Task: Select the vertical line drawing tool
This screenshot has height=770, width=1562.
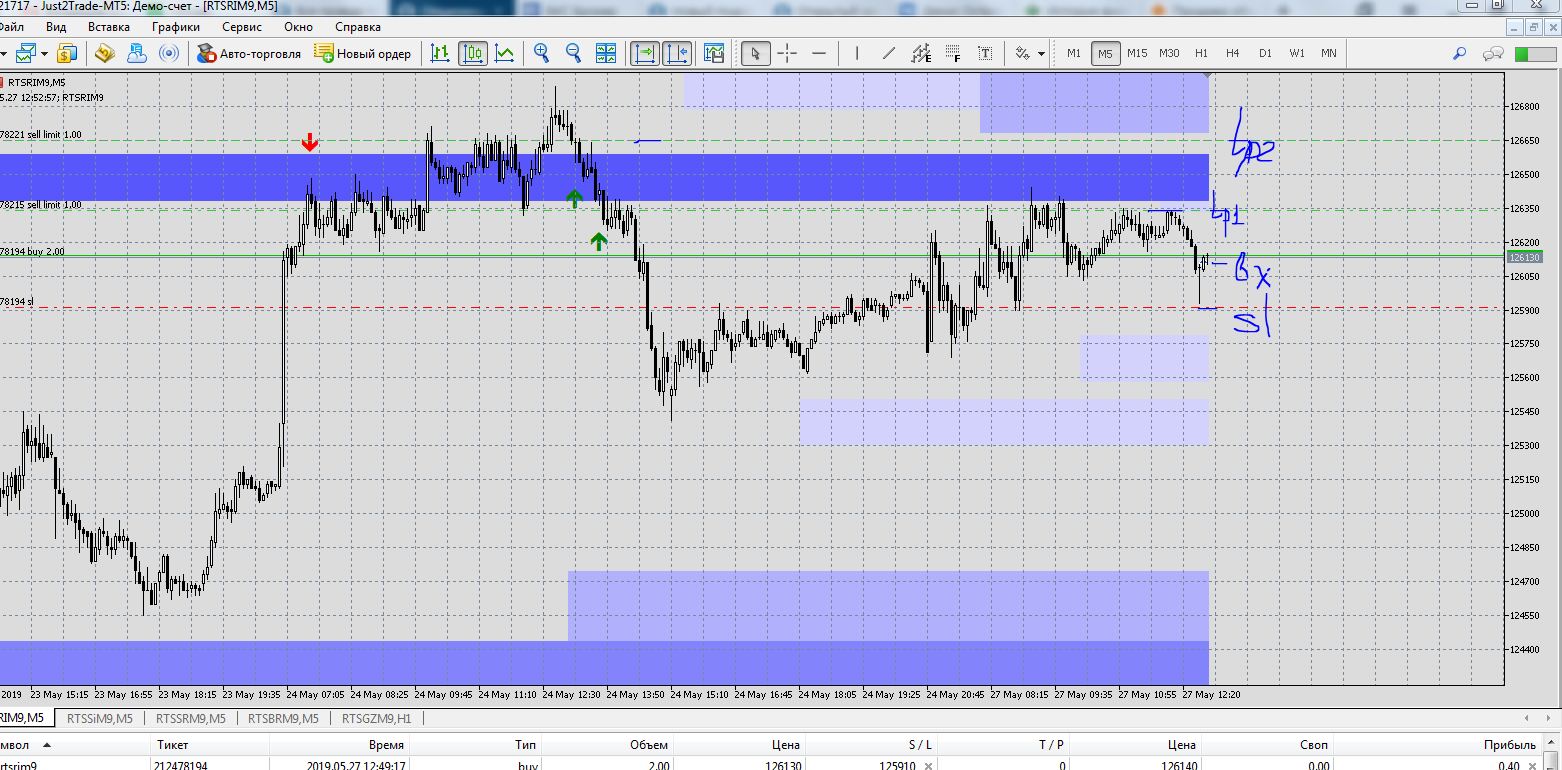Action: pyautogui.click(x=856, y=53)
